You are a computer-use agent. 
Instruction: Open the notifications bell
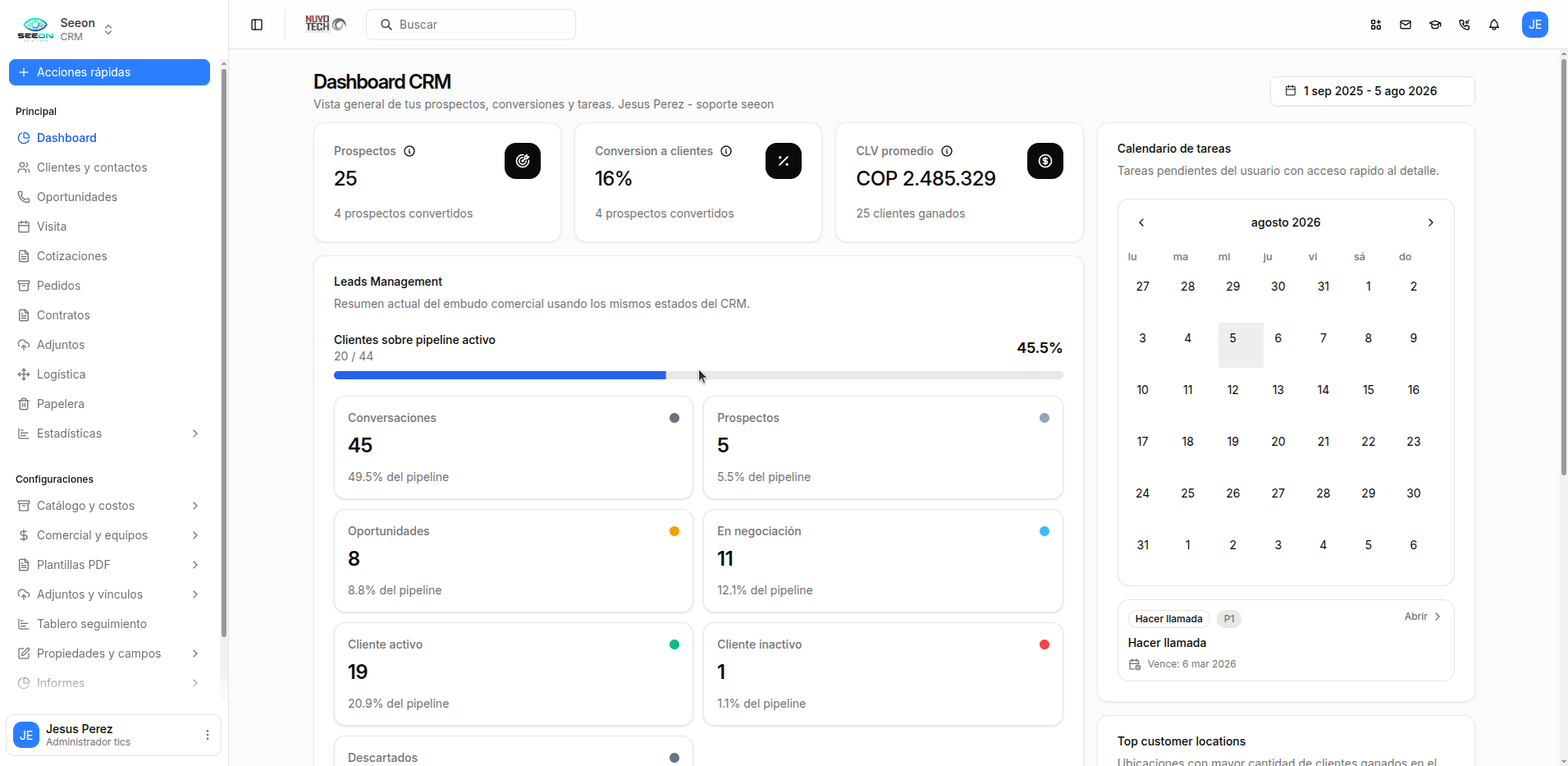(x=1494, y=25)
